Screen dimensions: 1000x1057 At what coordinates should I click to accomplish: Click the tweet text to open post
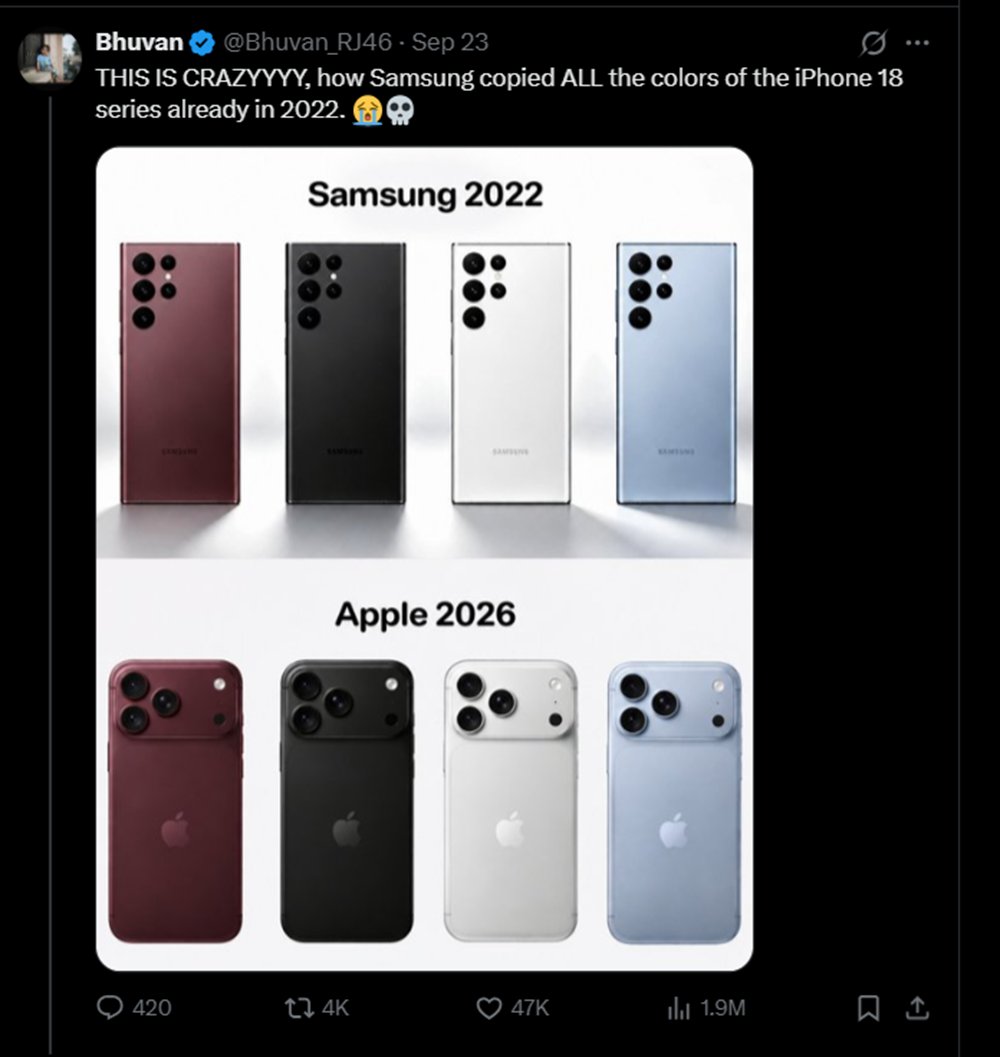(499, 94)
